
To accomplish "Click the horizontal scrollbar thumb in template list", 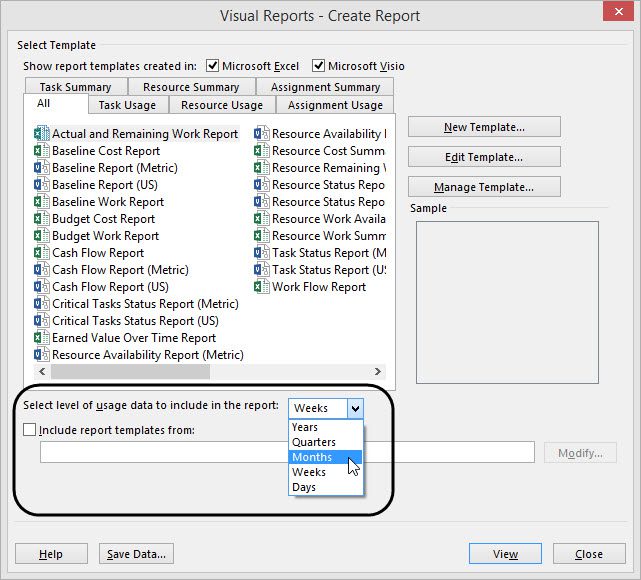I will pos(130,372).
